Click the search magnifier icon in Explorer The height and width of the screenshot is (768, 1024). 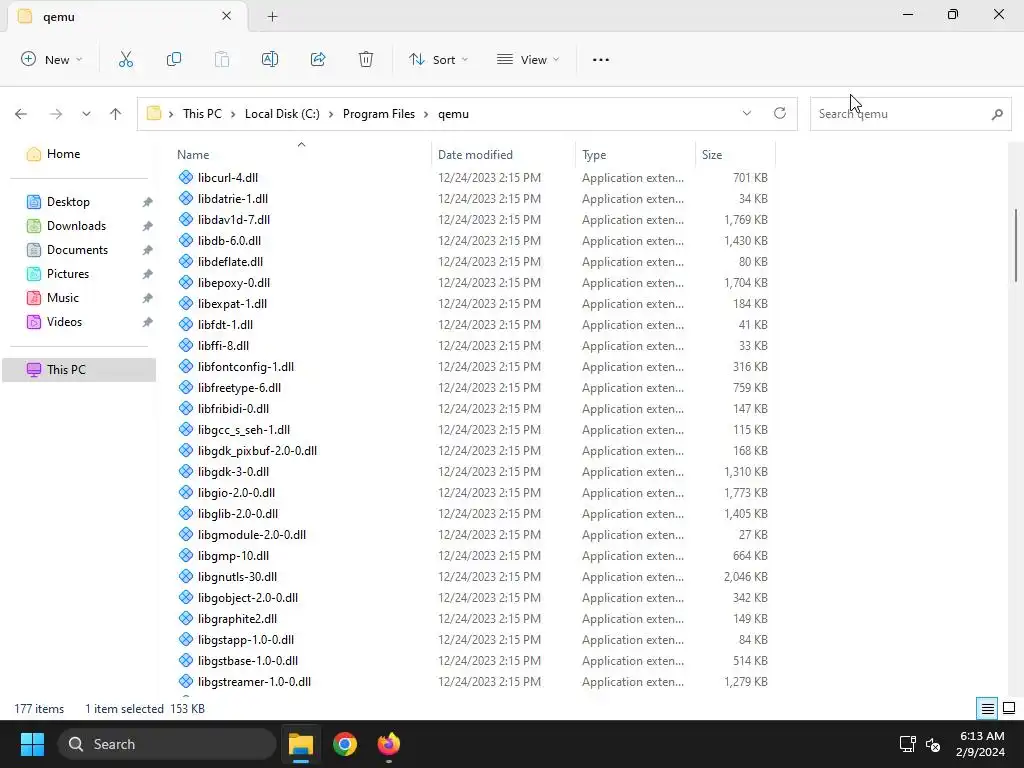click(x=997, y=114)
